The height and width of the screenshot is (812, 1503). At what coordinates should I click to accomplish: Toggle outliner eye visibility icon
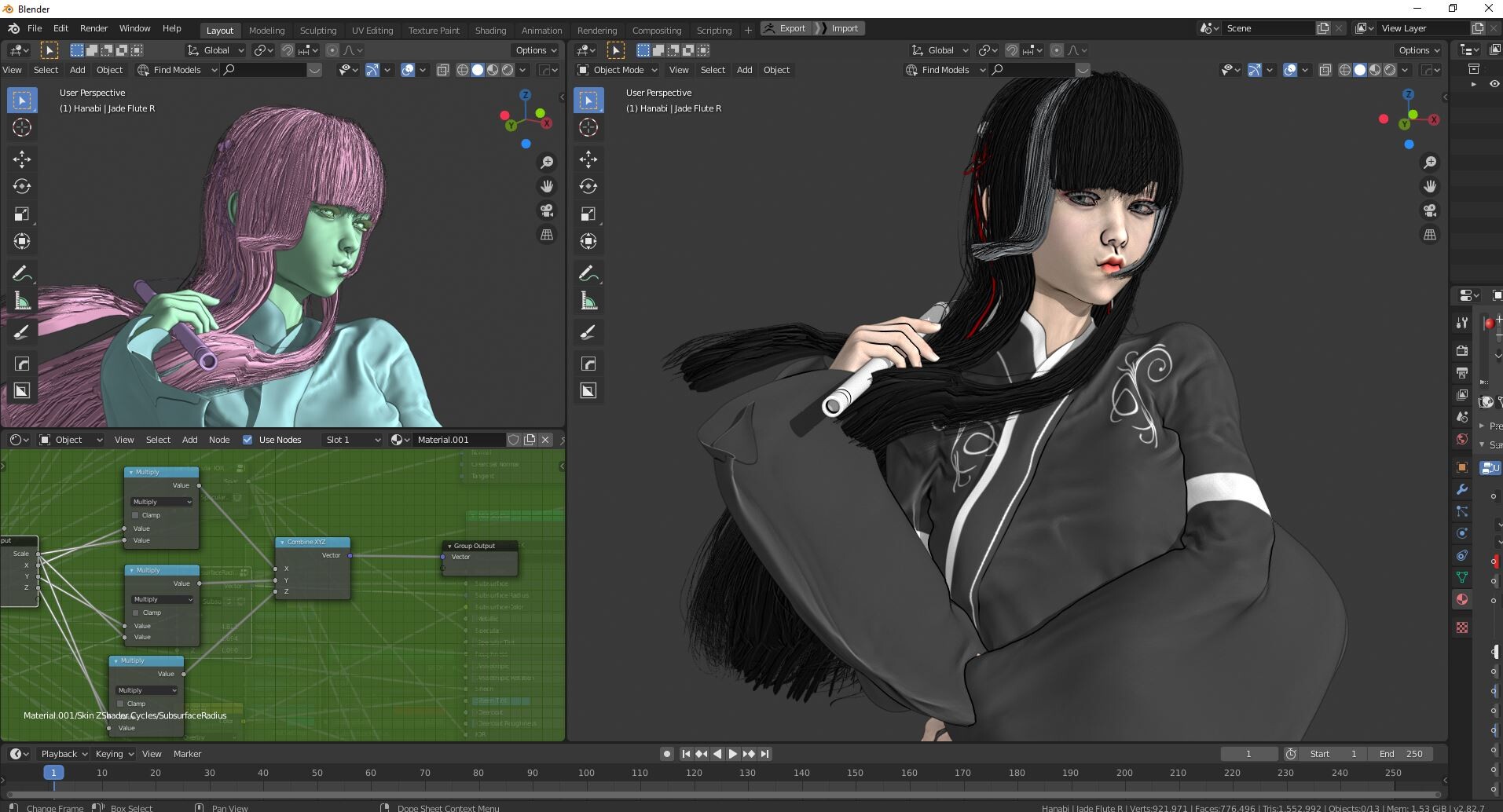tap(1494, 84)
